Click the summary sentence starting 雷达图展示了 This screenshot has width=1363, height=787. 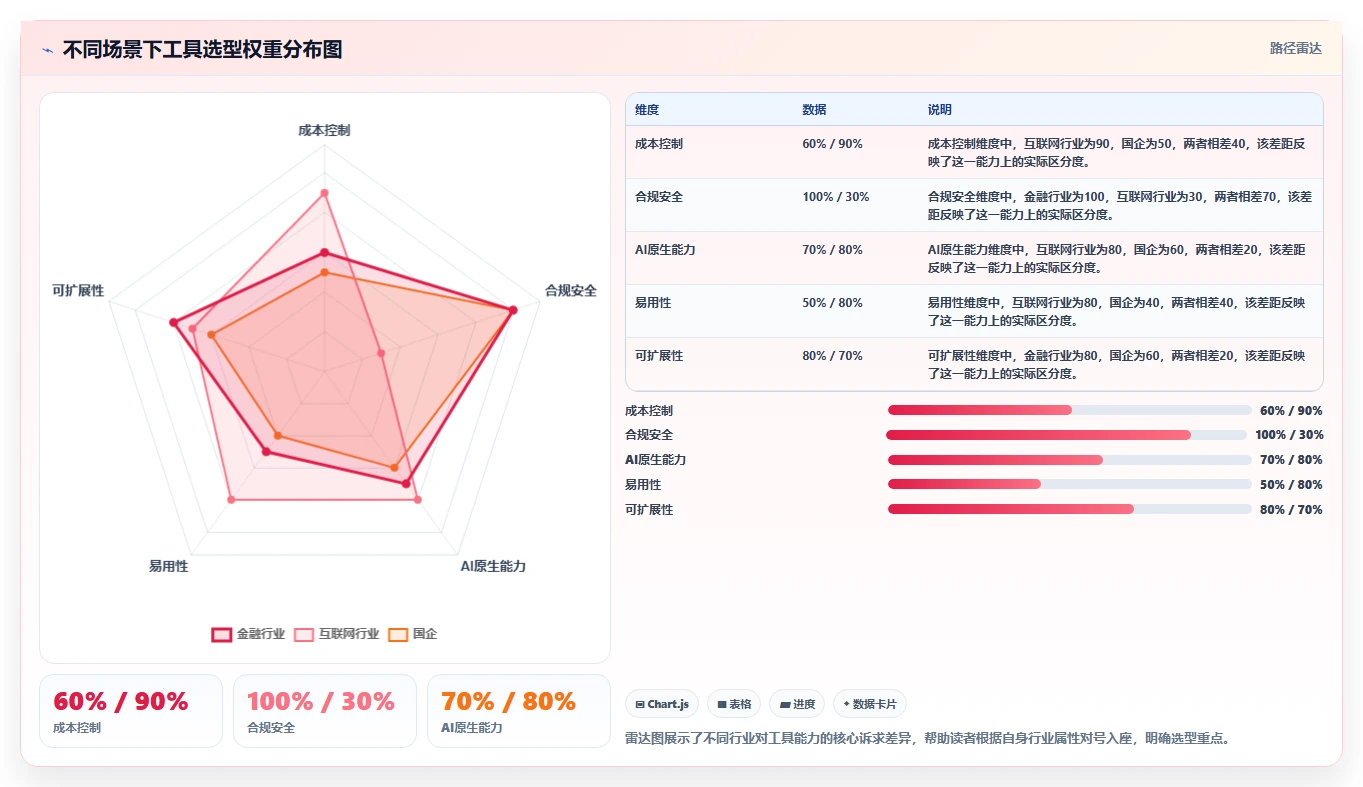(927, 739)
